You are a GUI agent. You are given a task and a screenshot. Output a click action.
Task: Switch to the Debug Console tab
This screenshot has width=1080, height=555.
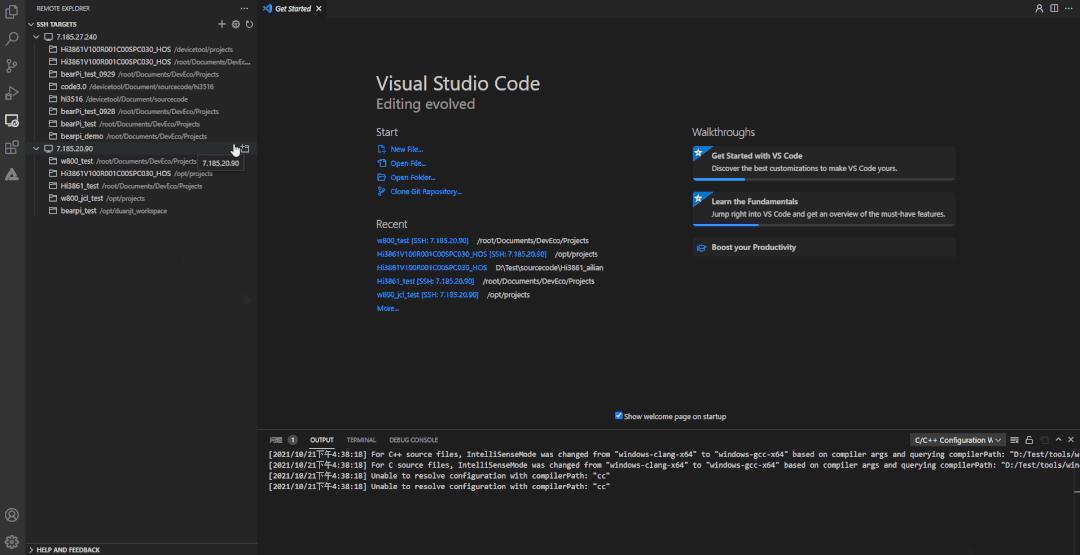[413, 440]
